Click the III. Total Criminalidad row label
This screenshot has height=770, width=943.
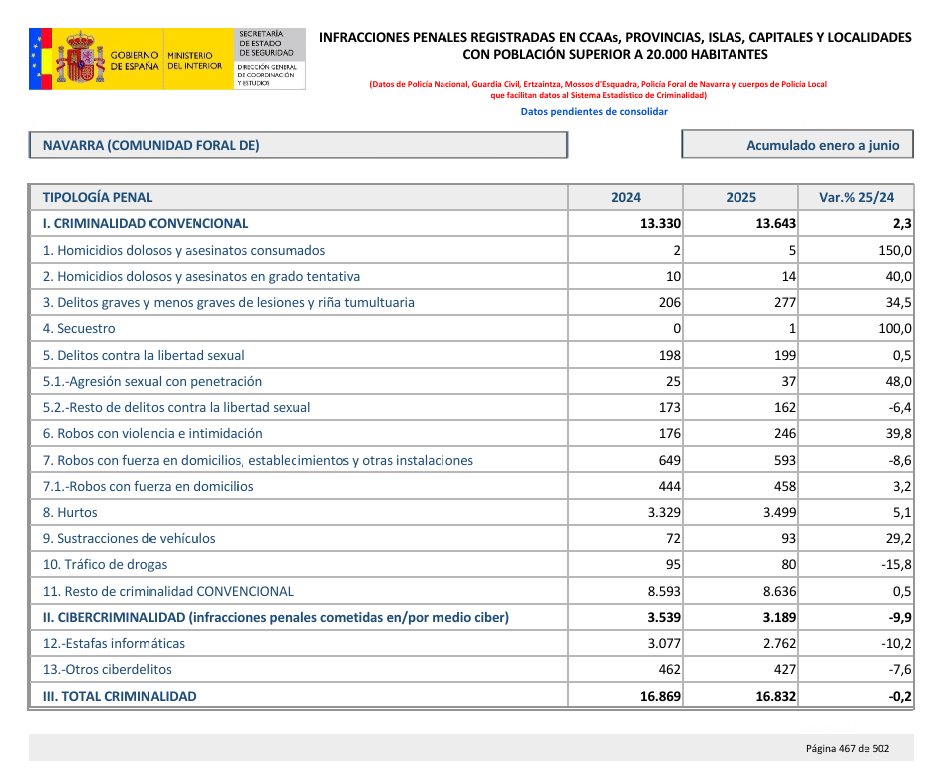(x=119, y=696)
